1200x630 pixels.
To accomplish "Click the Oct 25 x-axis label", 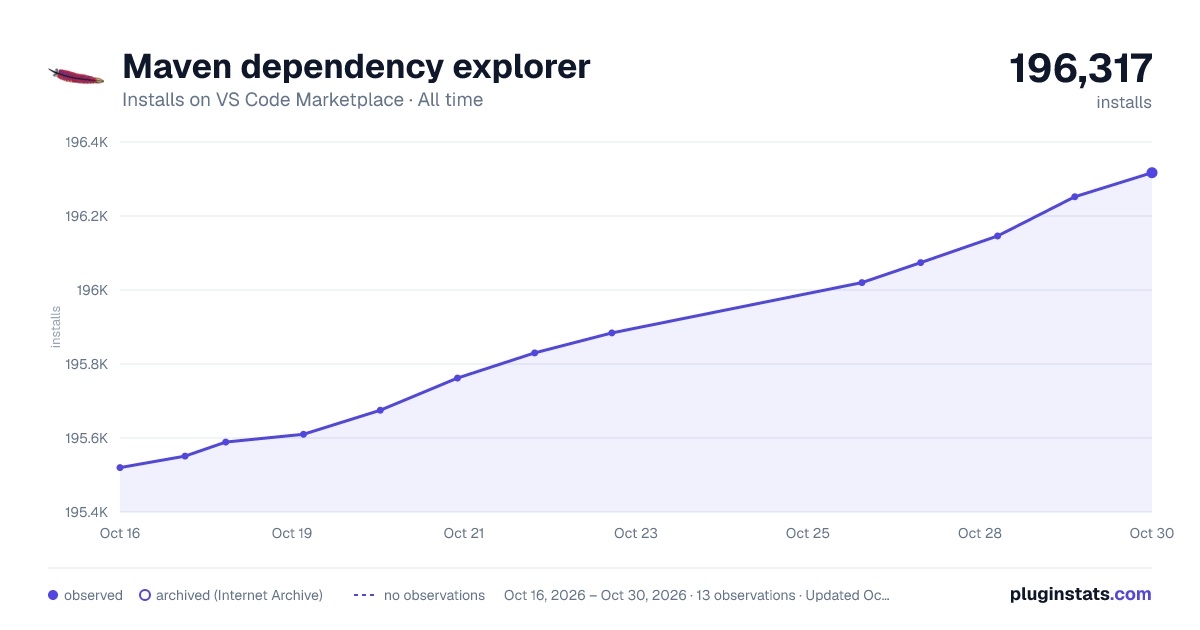I will tap(808, 533).
